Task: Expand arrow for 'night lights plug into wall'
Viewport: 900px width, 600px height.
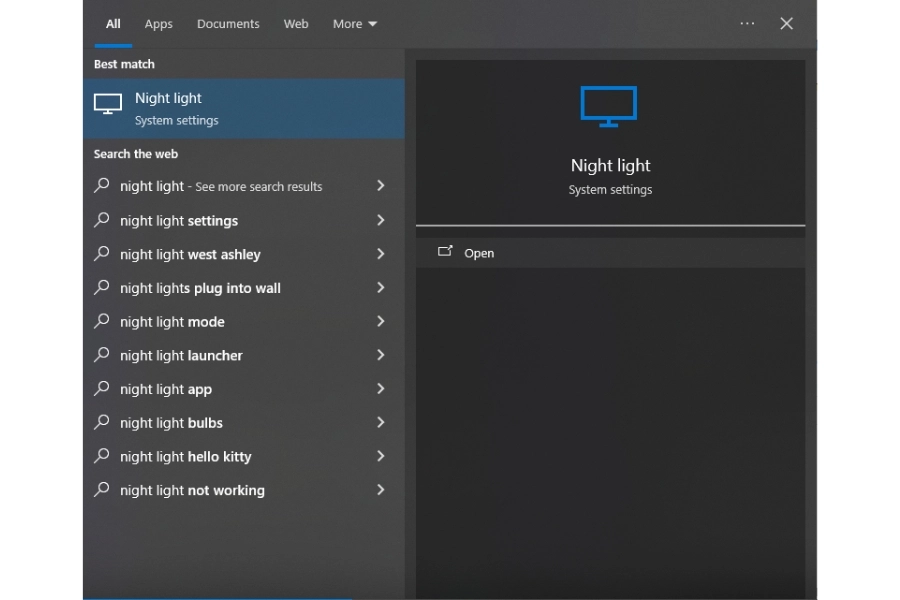Action: (x=380, y=288)
